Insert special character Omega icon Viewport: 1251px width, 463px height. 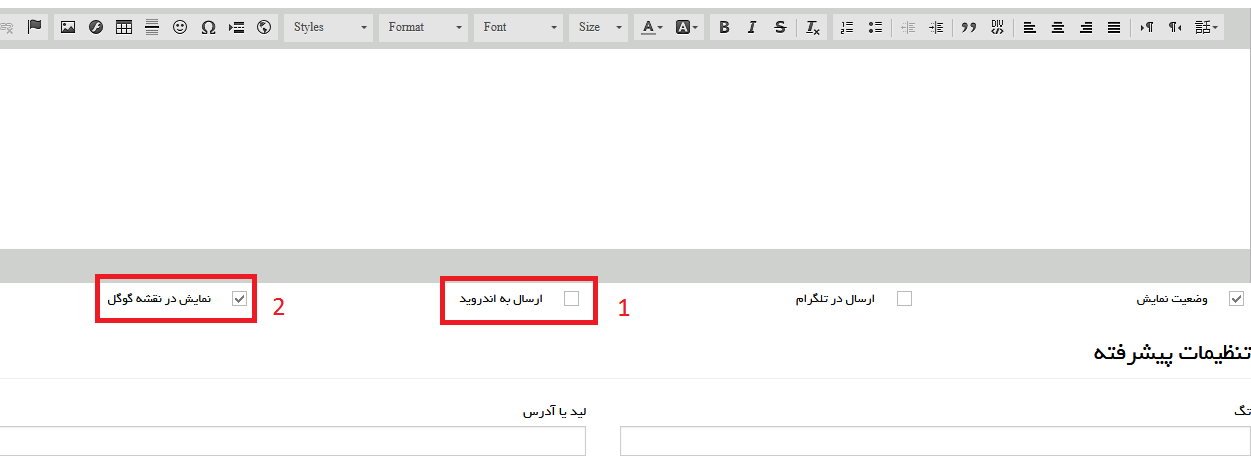tap(208, 27)
